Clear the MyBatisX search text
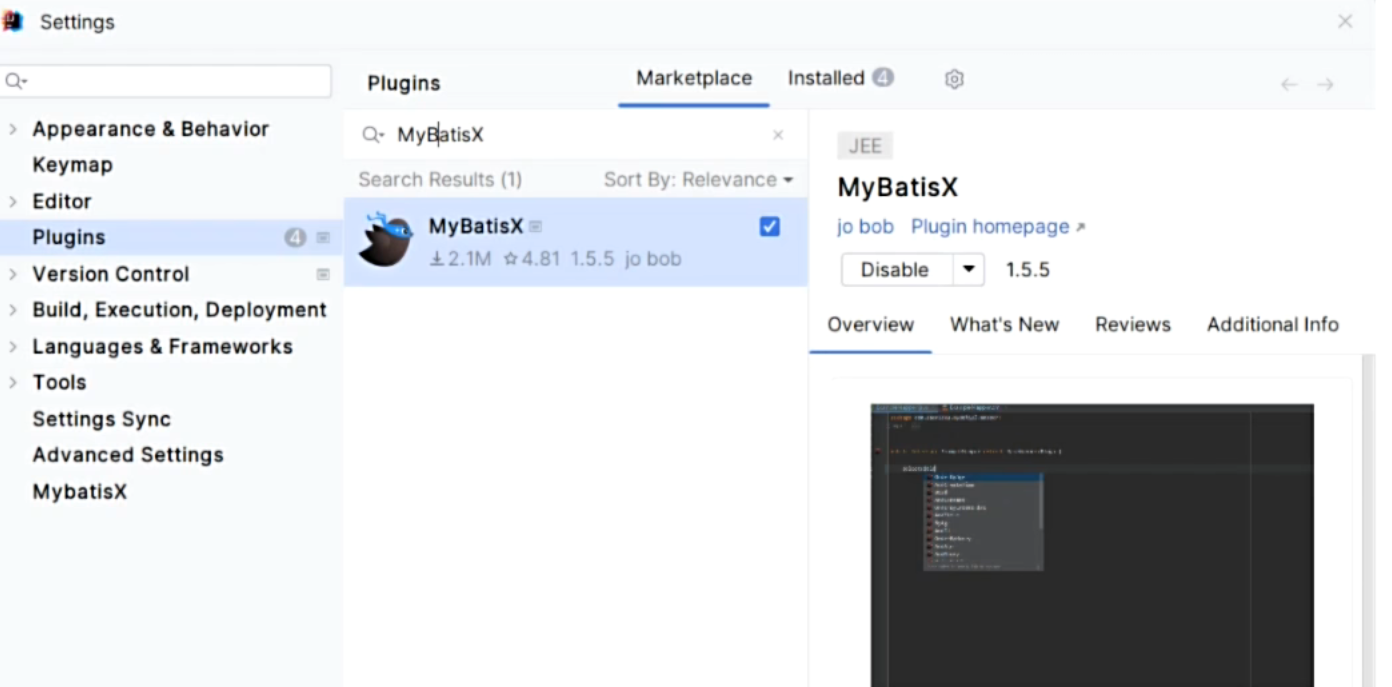 tap(778, 135)
